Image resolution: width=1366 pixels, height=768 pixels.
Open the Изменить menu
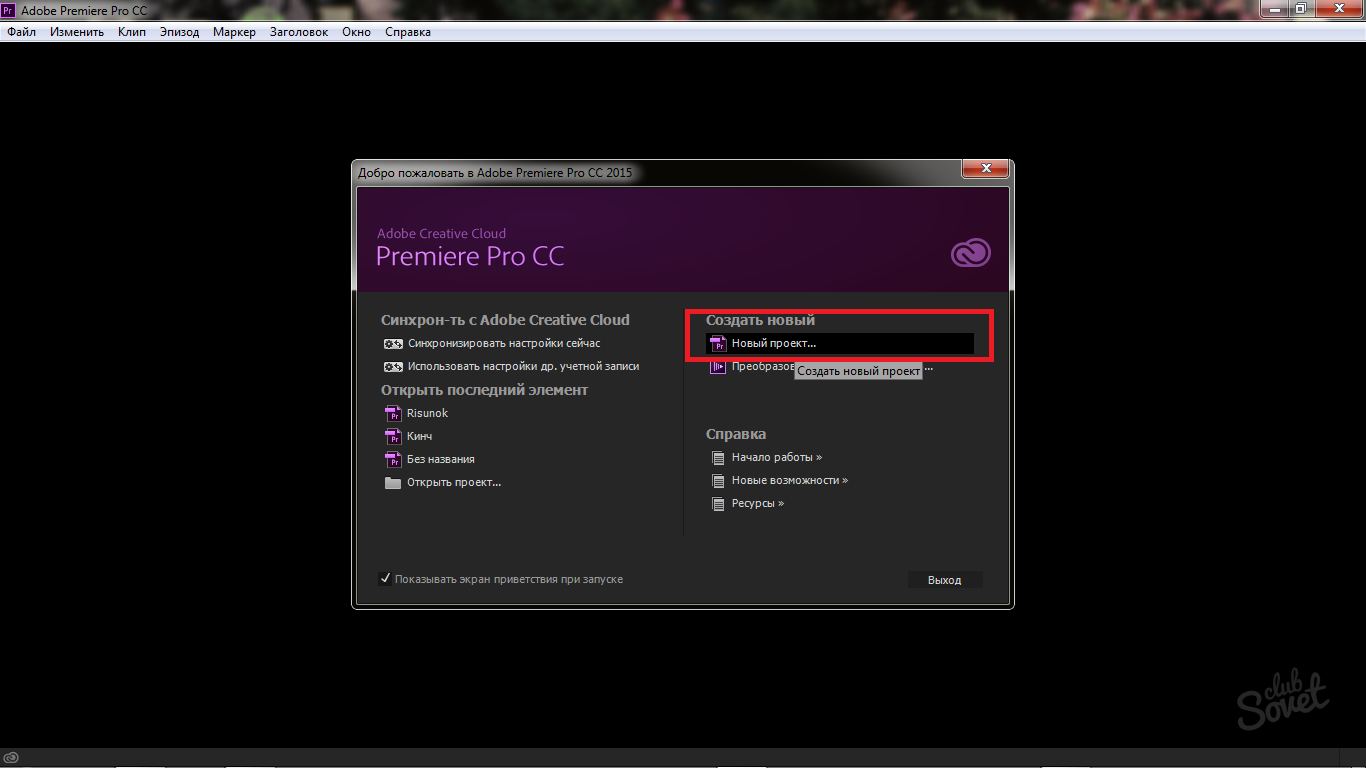coord(77,32)
